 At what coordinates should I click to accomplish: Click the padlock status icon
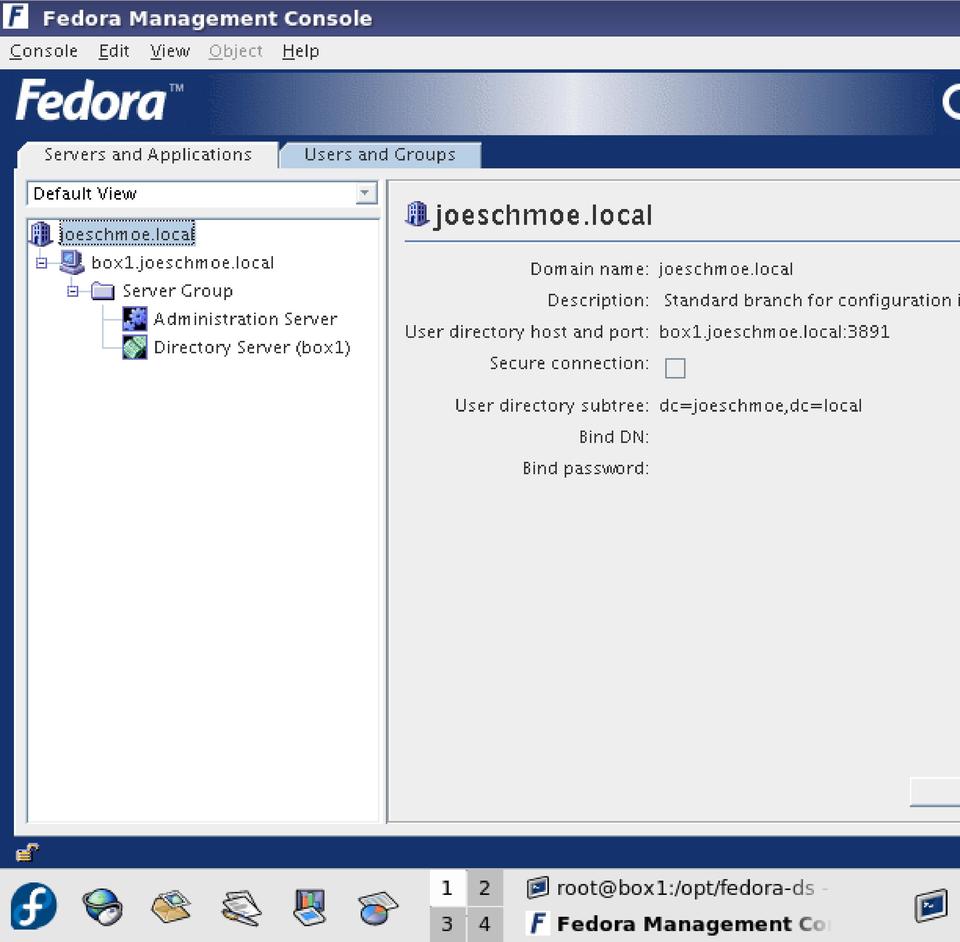(x=27, y=852)
